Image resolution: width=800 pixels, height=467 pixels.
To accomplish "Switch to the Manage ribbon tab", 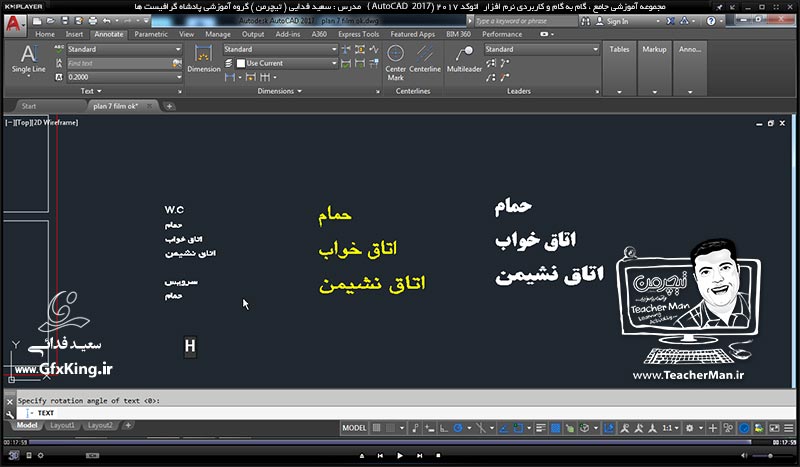I will 218,34.
